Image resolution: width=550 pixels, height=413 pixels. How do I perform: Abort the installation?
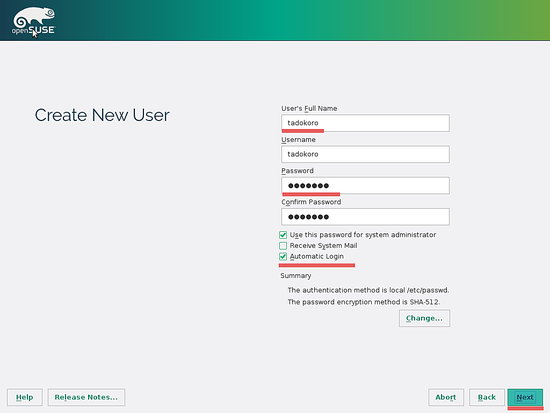point(446,397)
